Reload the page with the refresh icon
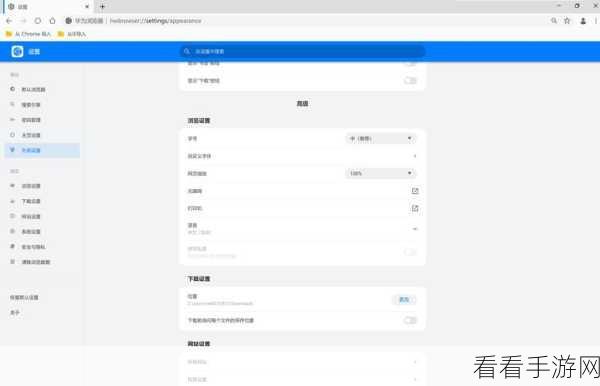Viewport: 600px width, 386px height. click(38, 21)
